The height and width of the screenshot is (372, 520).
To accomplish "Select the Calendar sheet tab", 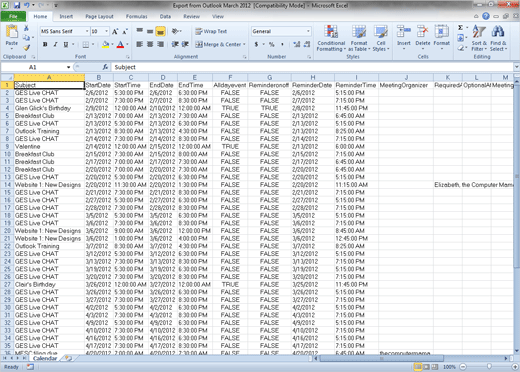I will (x=45, y=358).
